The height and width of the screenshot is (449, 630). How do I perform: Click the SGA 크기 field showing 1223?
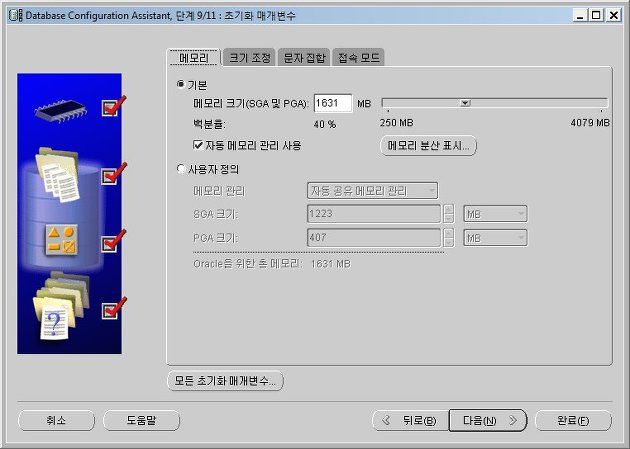tap(374, 214)
